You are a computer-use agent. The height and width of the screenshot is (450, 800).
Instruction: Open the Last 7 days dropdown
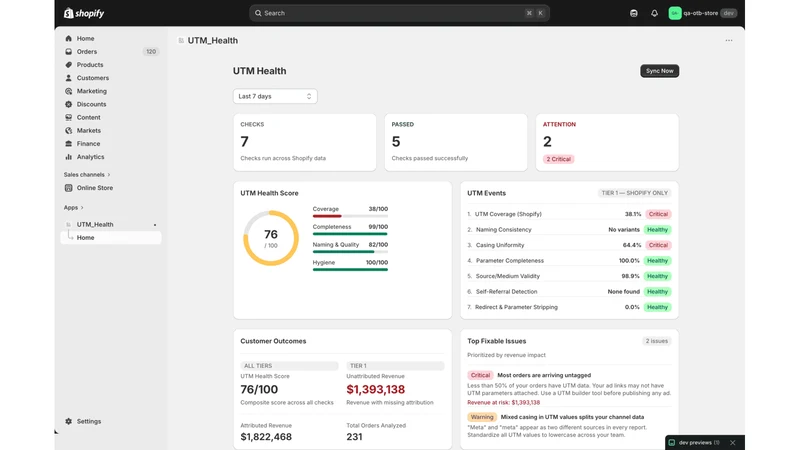275,96
